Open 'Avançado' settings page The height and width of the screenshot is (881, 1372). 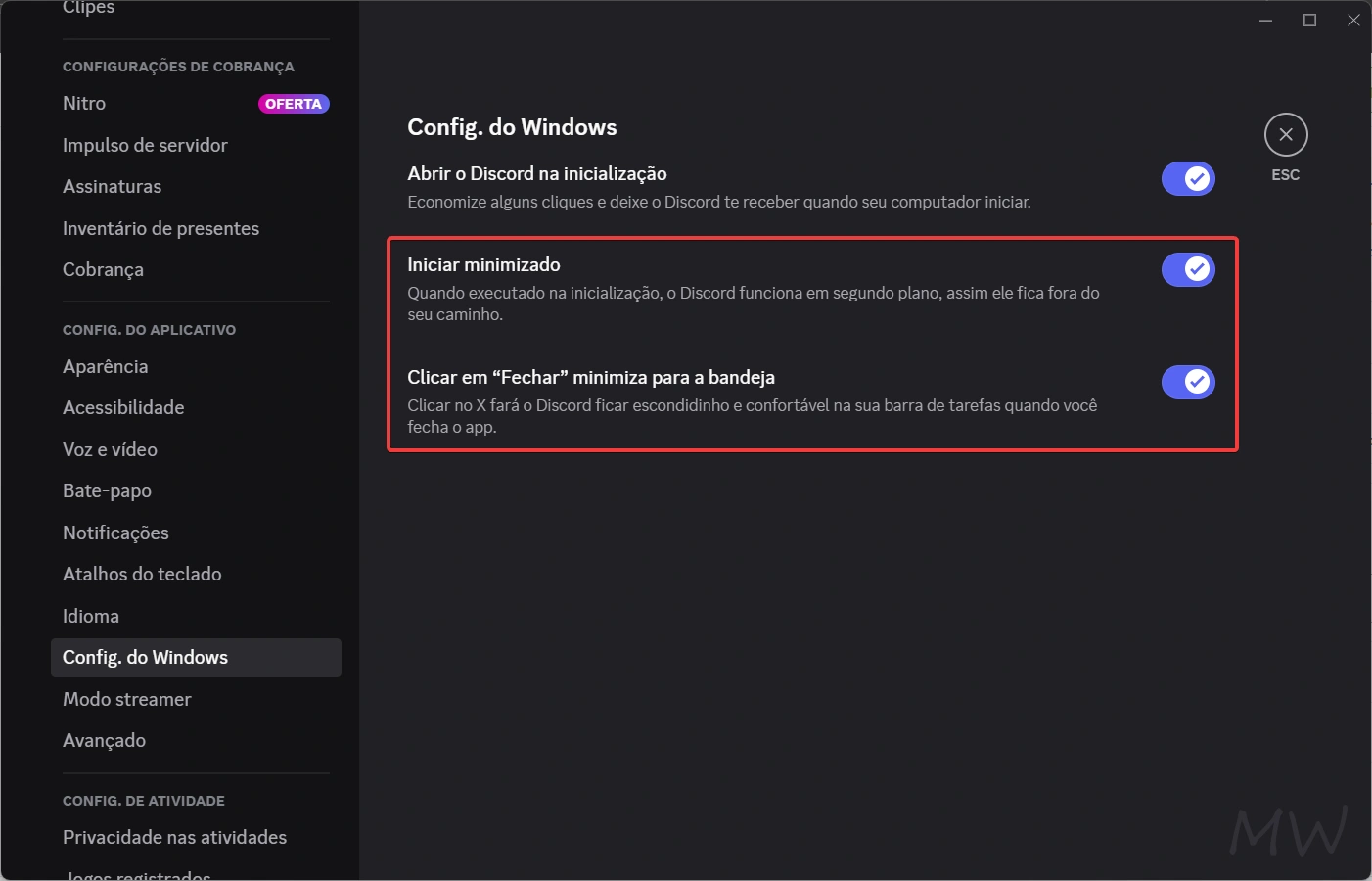pos(104,741)
